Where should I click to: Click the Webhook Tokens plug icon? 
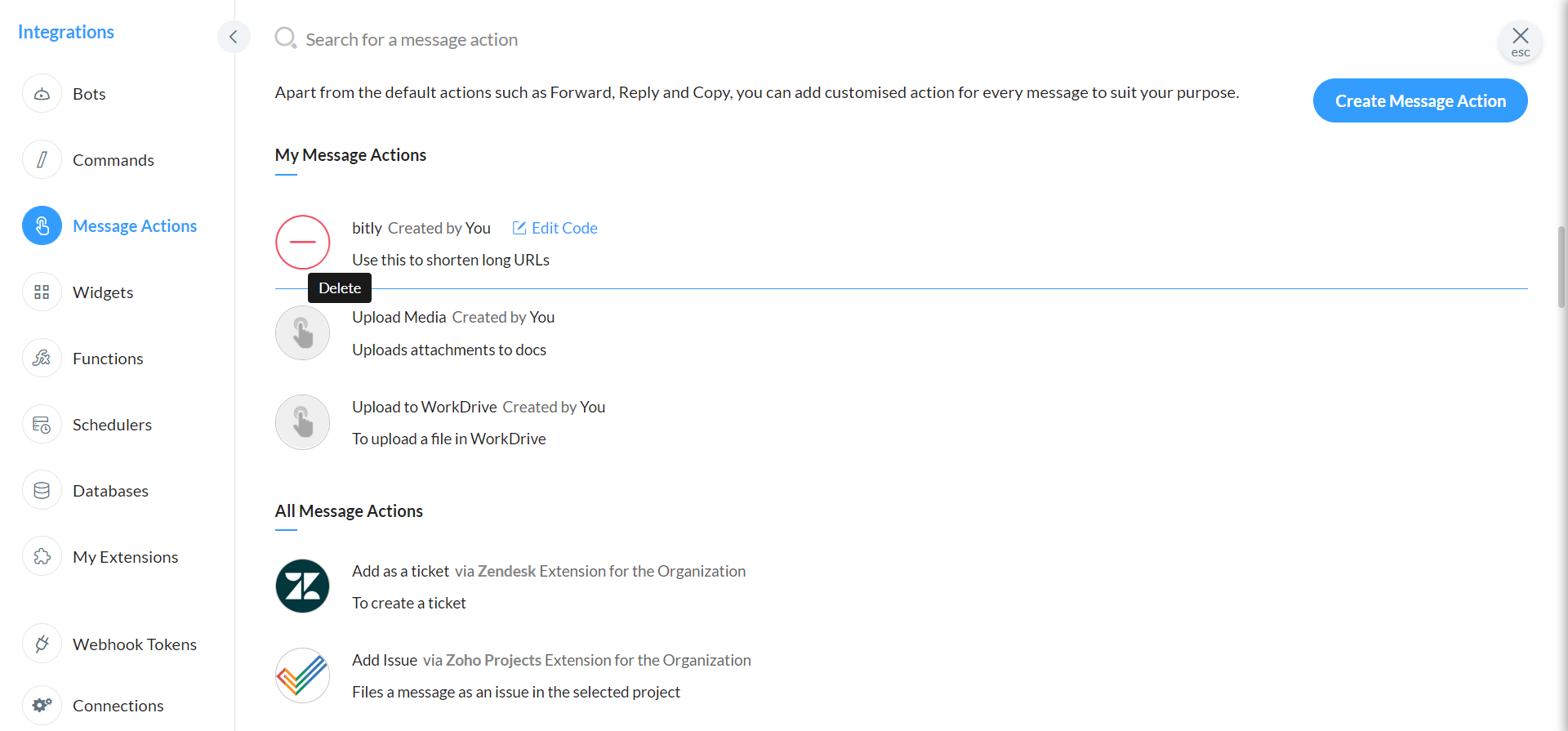pos(42,644)
